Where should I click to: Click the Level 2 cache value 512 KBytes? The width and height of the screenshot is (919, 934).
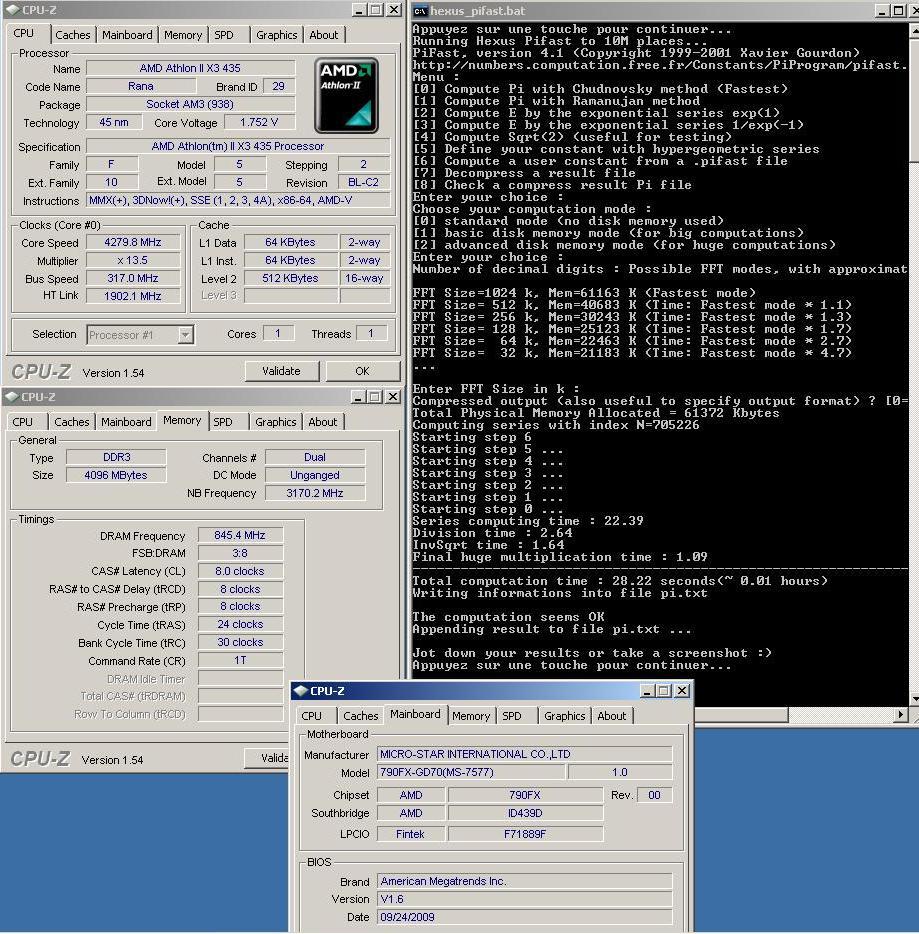(290, 278)
